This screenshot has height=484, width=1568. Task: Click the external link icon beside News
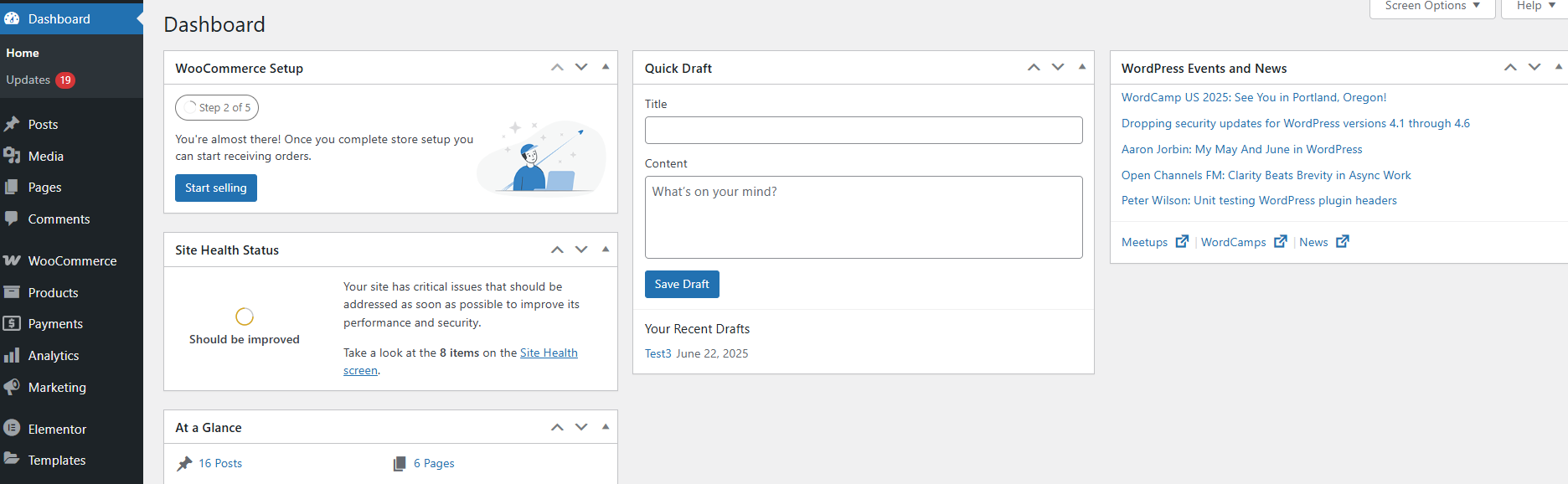pyautogui.click(x=1343, y=241)
